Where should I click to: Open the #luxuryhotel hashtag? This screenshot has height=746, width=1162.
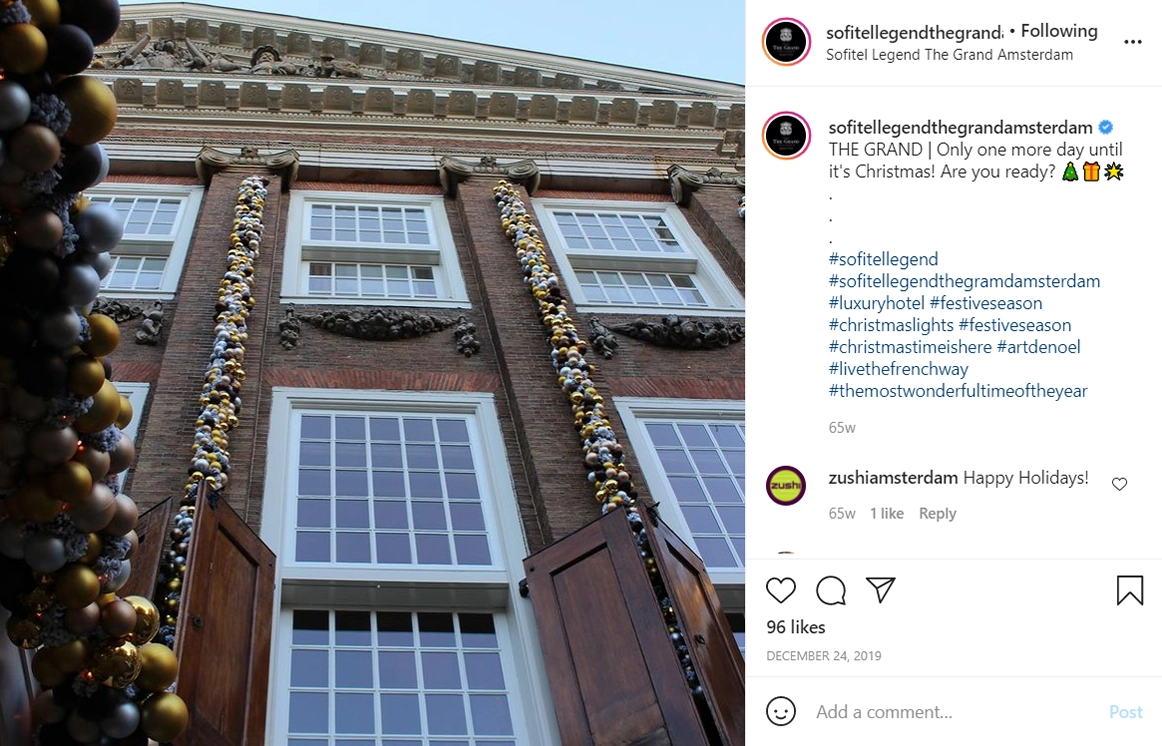877,303
